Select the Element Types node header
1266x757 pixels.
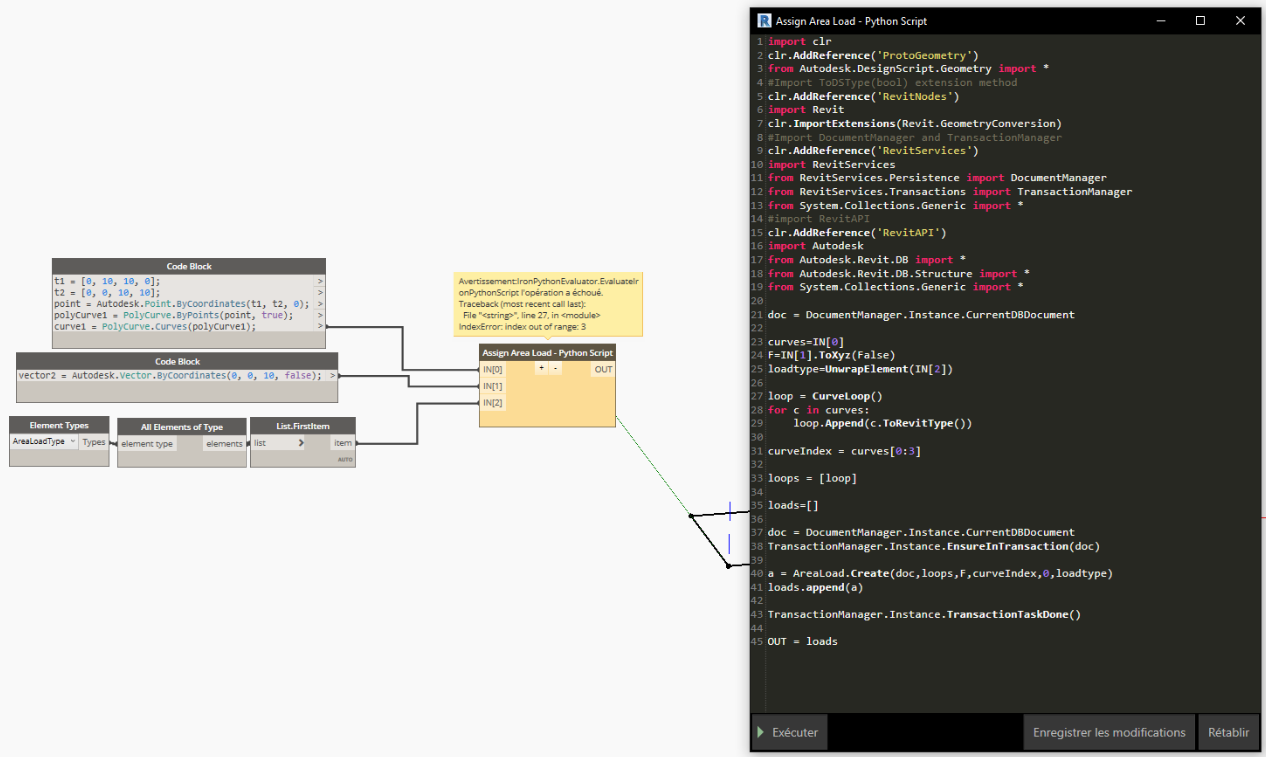[59, 425]
